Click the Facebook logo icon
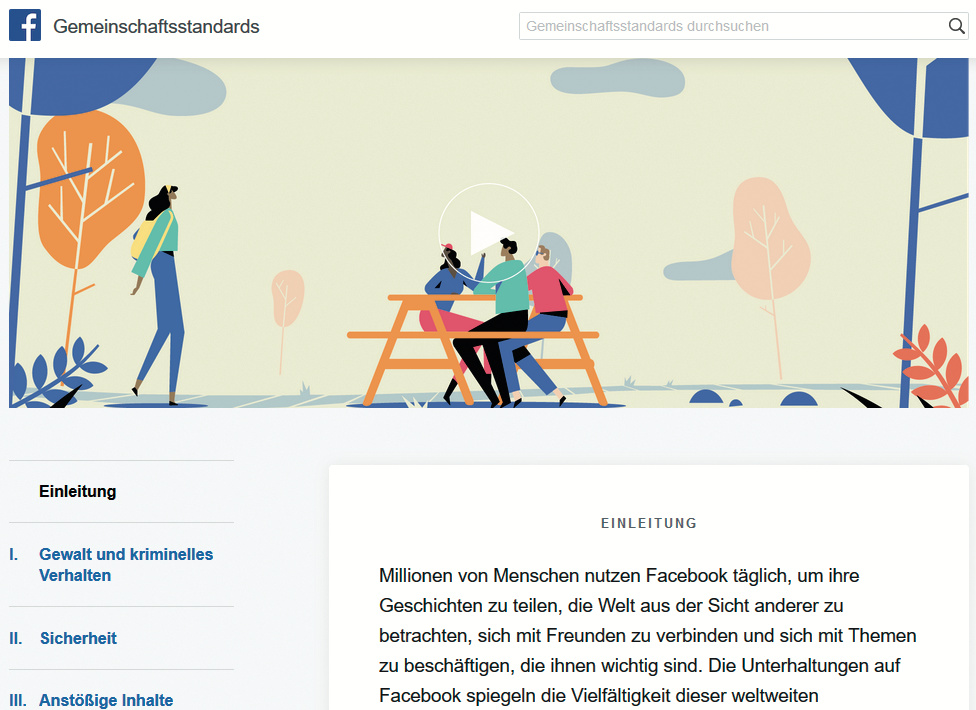The height and width of the screenshot is (710, 976). 25,26
